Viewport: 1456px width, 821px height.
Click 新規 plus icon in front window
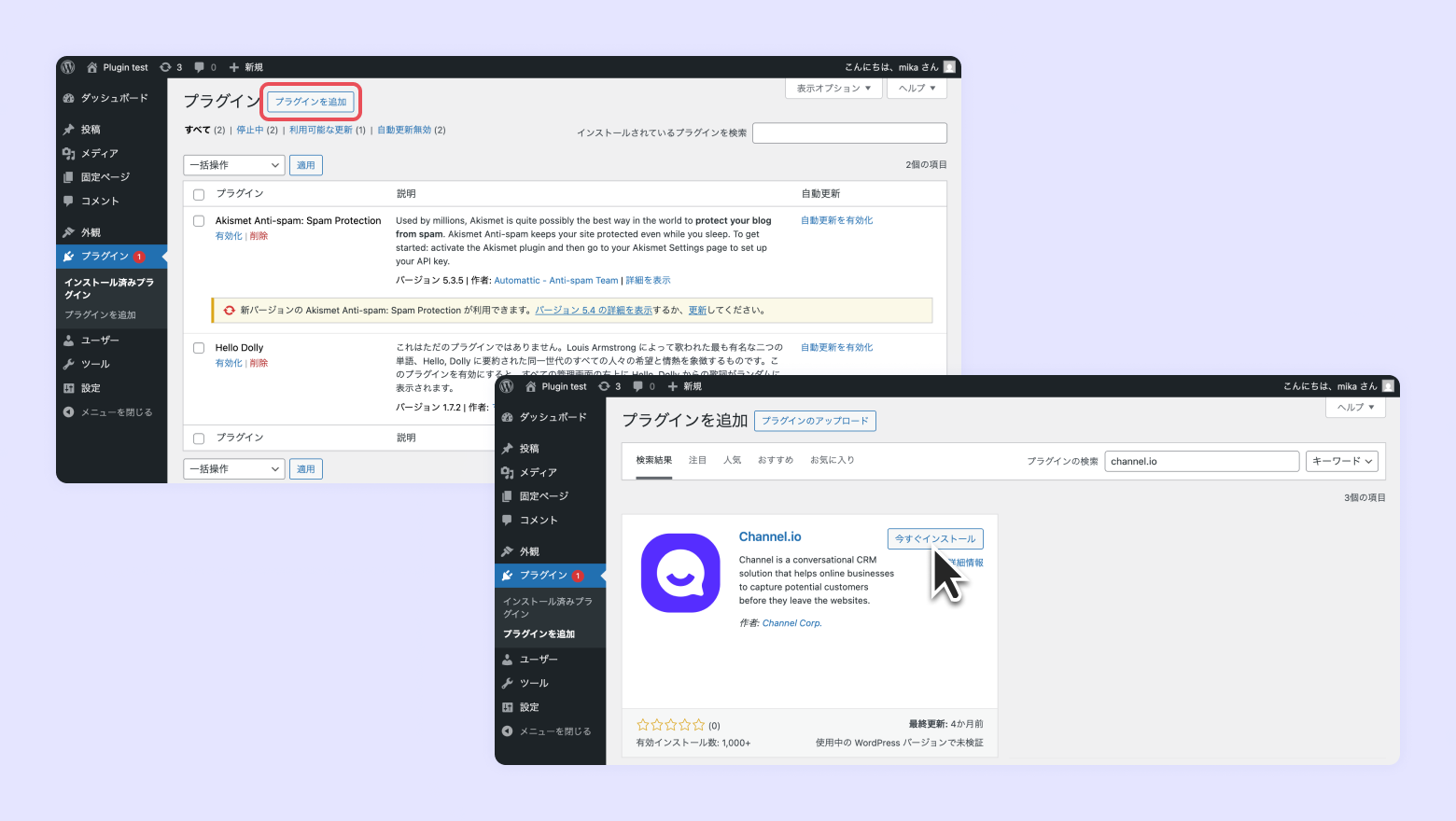673,386
